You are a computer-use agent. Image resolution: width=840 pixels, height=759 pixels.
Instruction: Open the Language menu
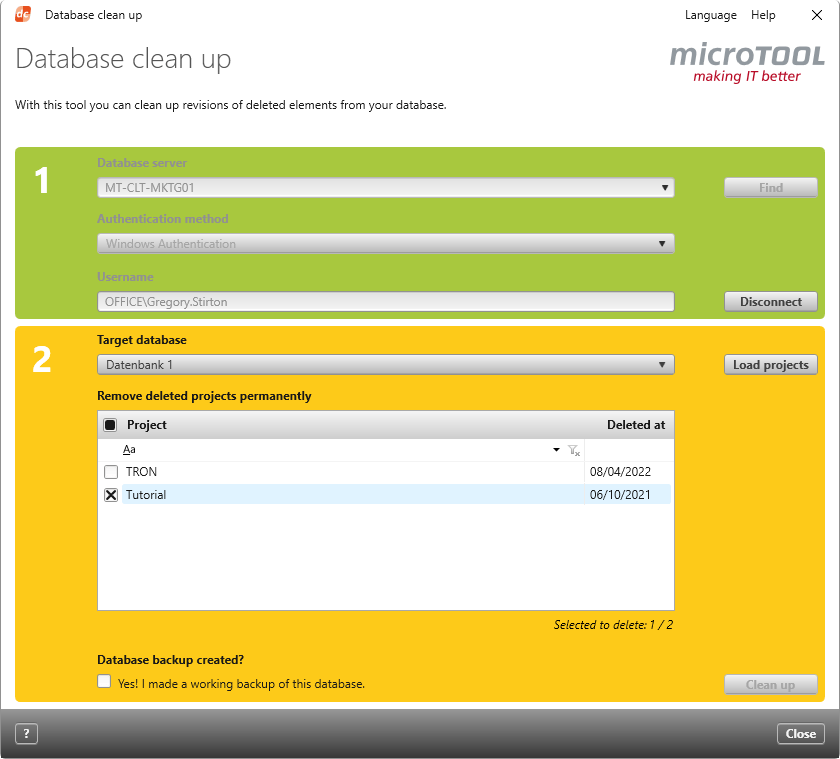[711, 15]
